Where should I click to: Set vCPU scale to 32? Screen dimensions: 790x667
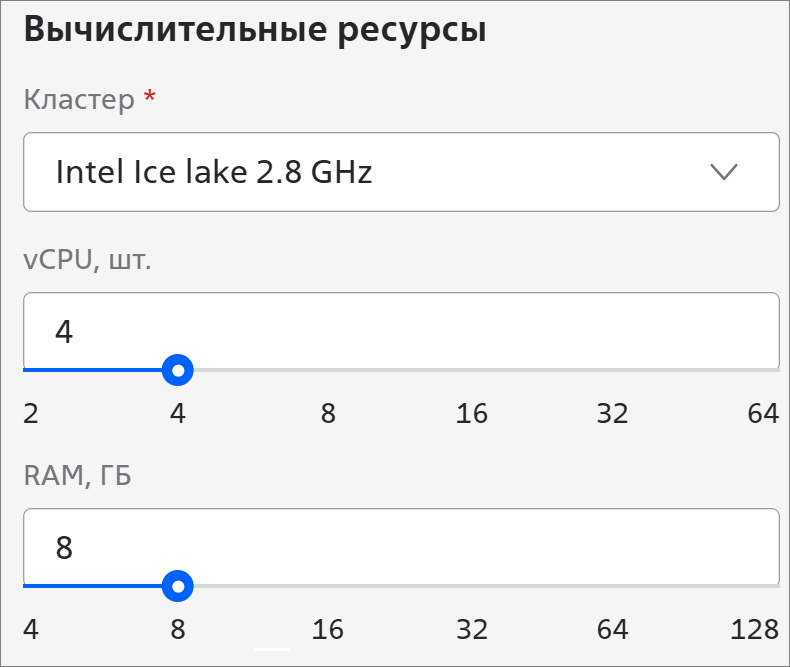pos(612,413)
